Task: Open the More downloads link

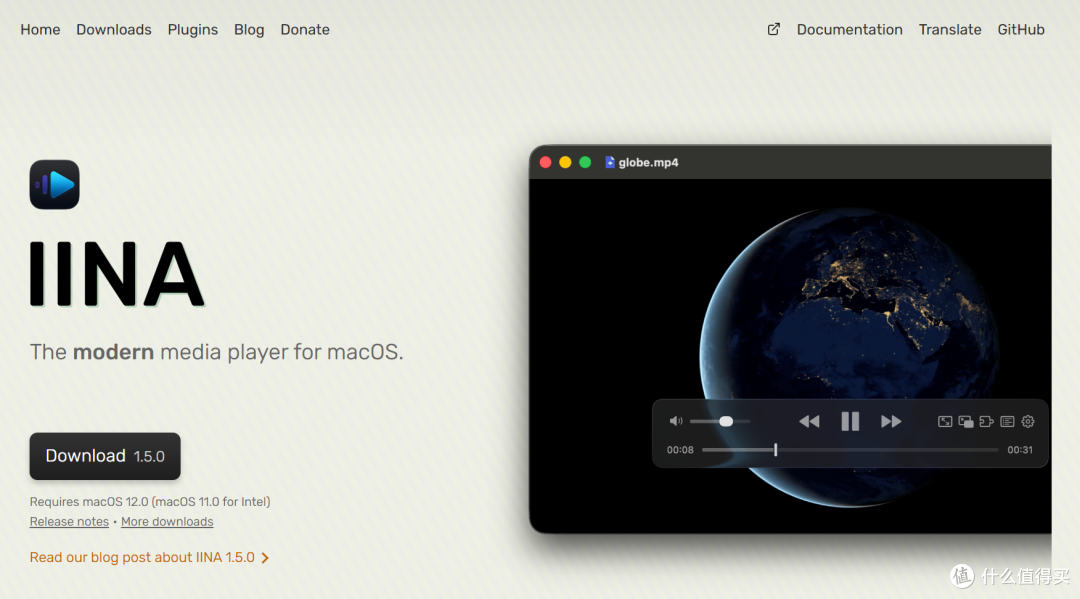Action: pos(167,522)
